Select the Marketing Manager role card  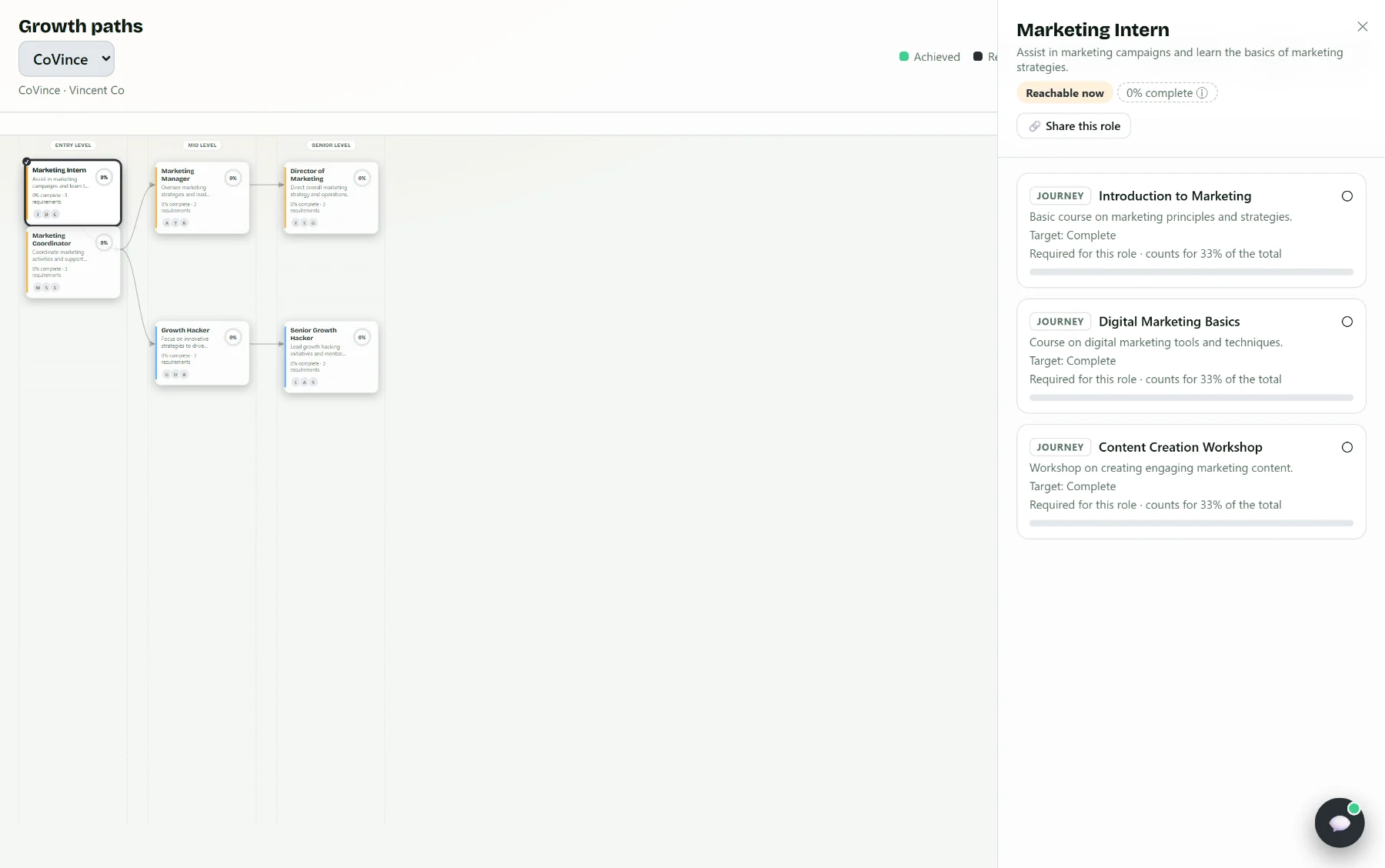click(x=202, y=198)
